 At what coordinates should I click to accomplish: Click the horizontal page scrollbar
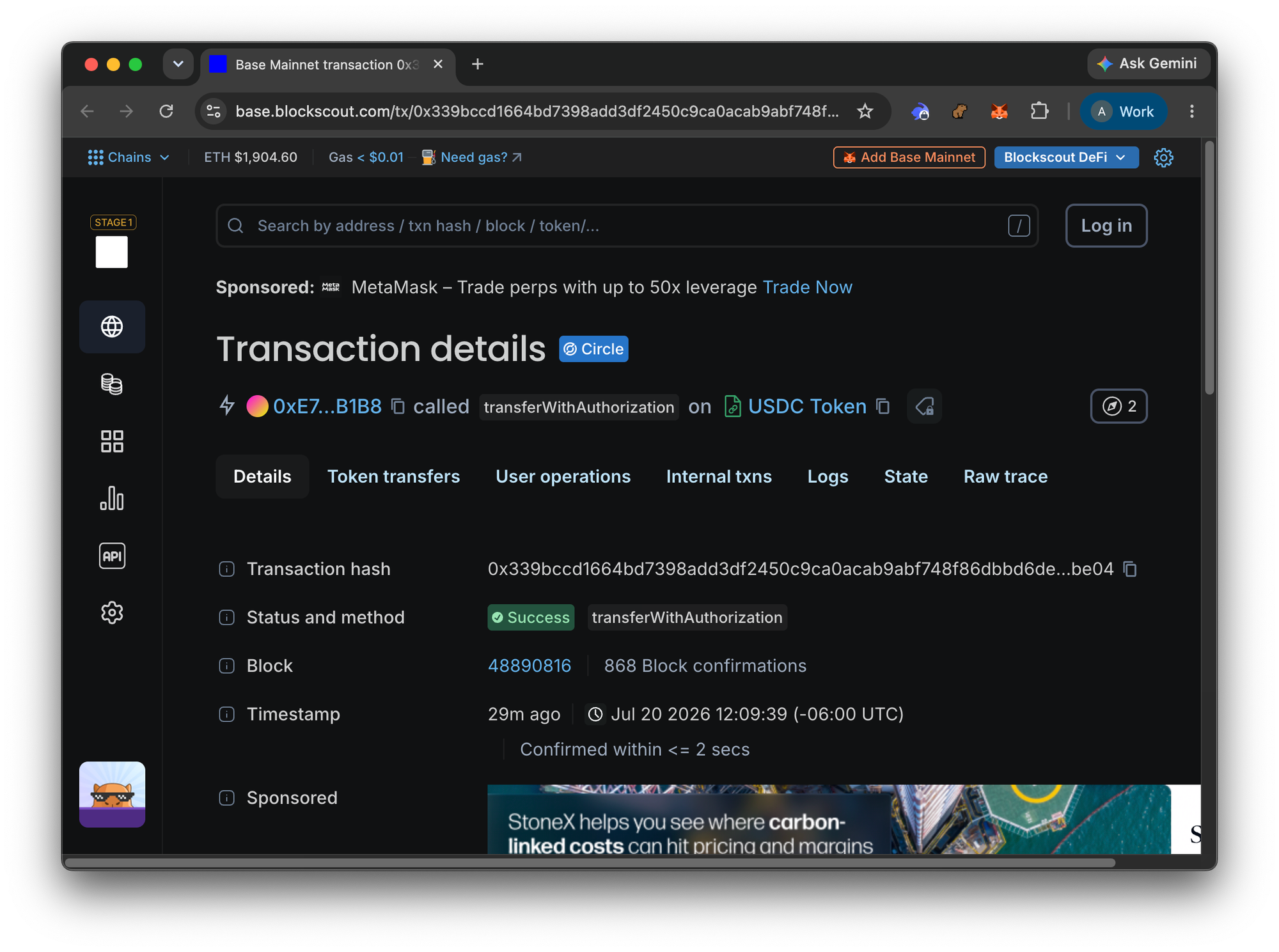pos(590,862)
